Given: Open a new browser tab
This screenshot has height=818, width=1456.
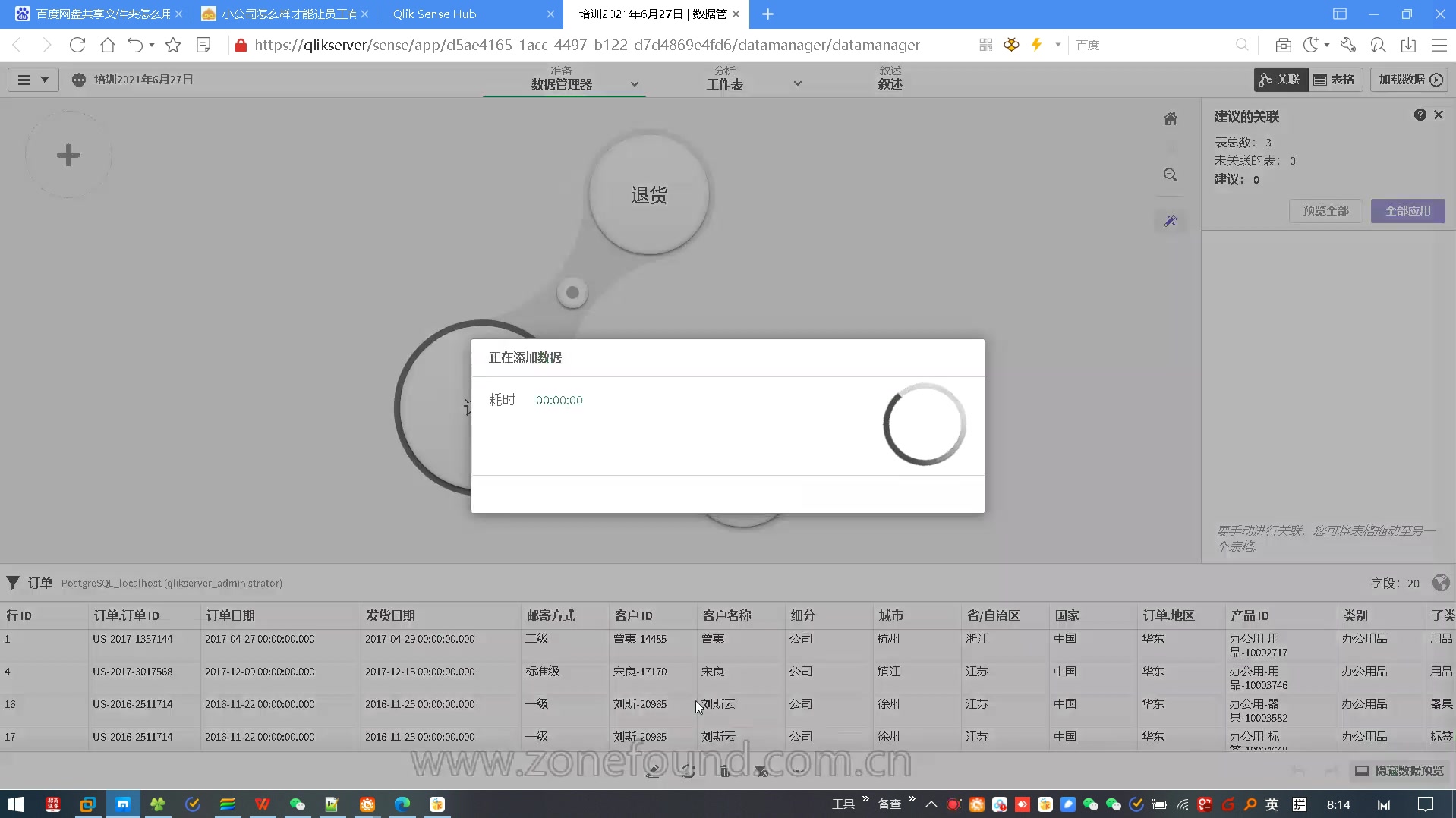Looking at the screenshot, I should click(767, 14).
